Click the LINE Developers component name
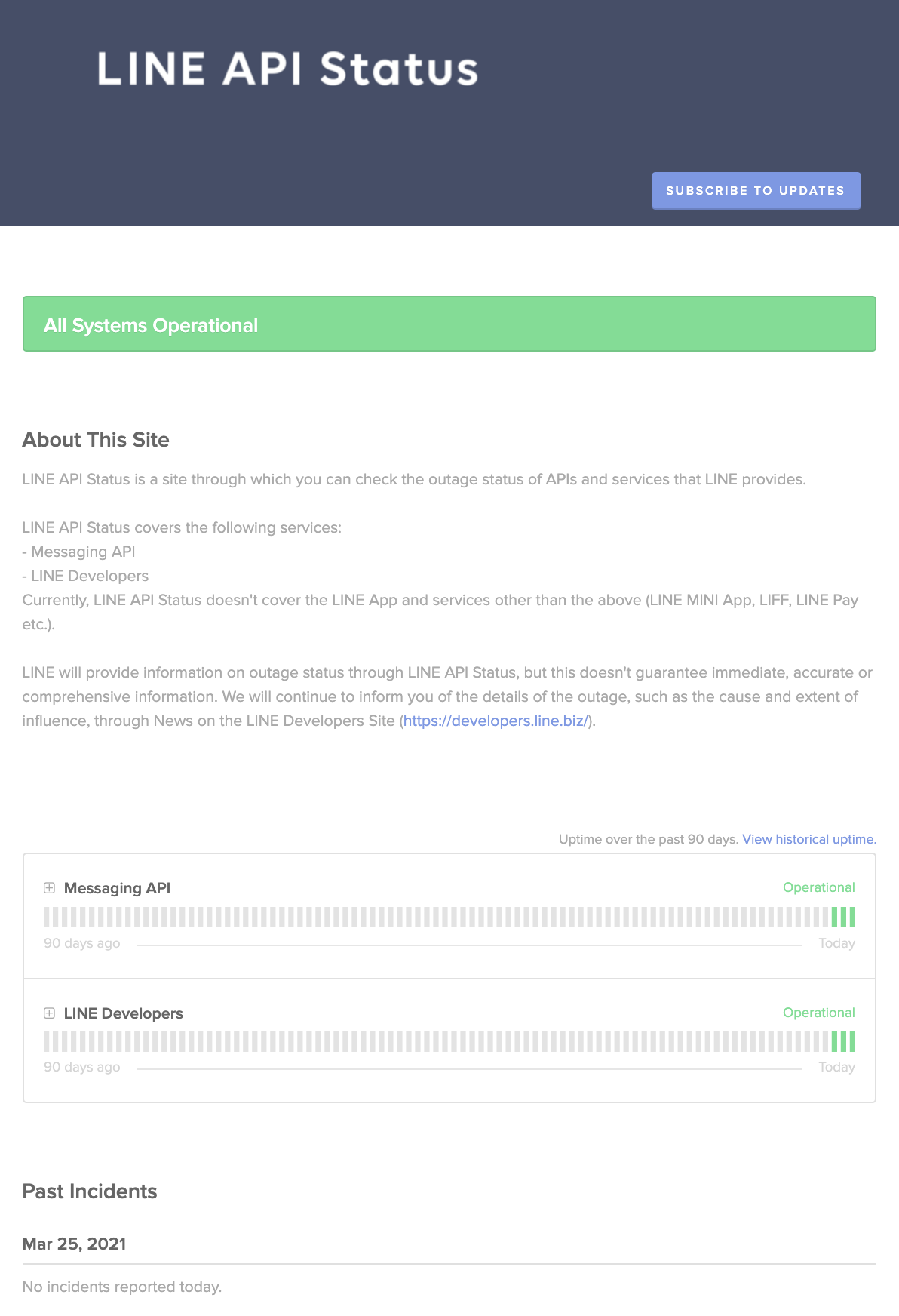The height and width of the screenshot is (1316, 899). coord(123,1013)
